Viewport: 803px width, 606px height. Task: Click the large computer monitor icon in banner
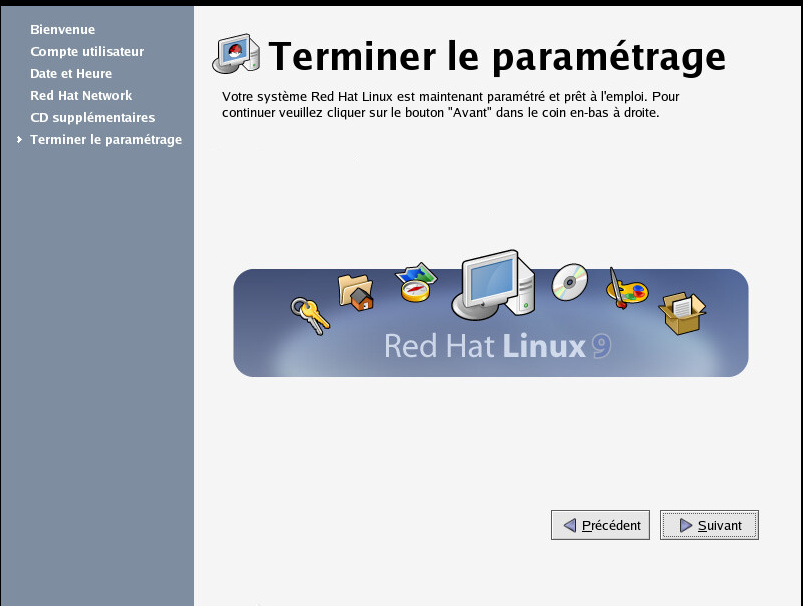pyautogui.click(x=493, y=285)
